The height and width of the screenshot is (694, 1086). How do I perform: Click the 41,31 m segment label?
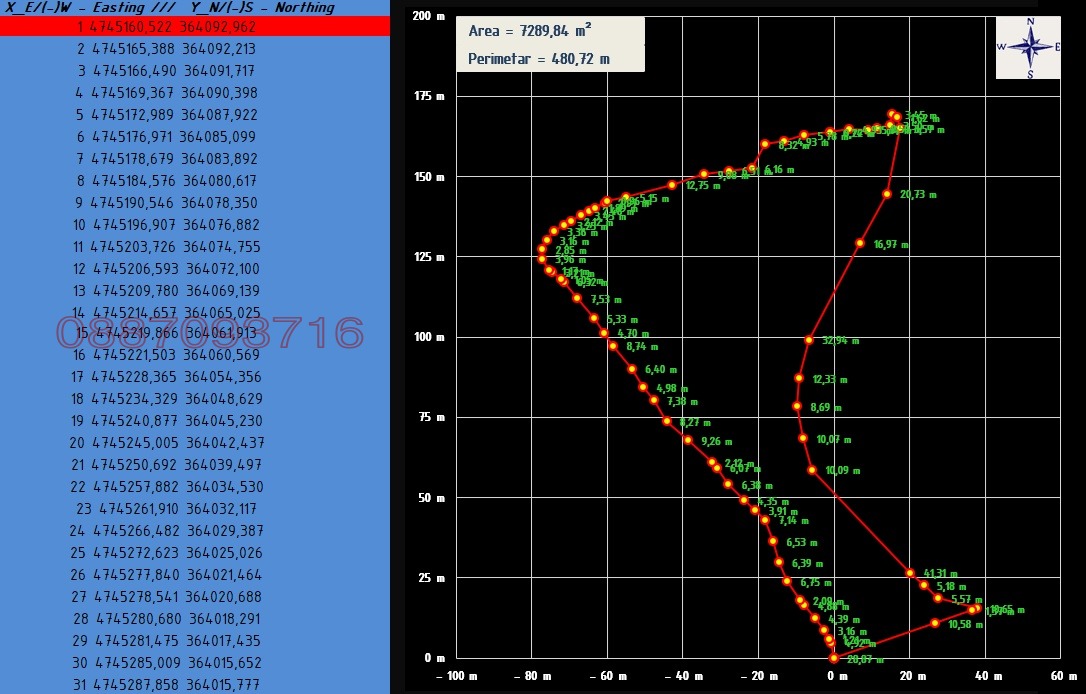point(940,573)
